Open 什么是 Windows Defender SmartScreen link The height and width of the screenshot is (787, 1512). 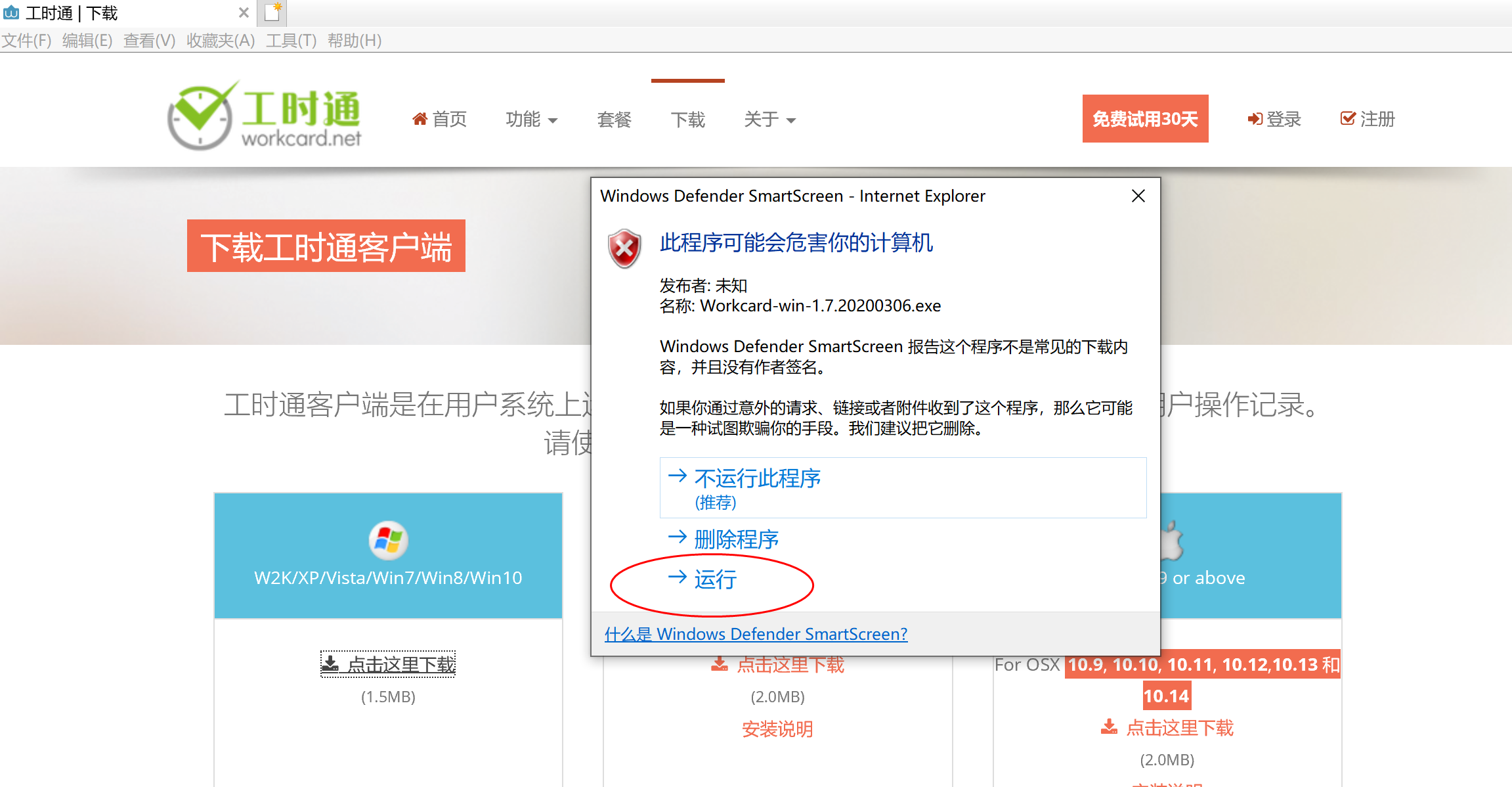coord(756,634)
